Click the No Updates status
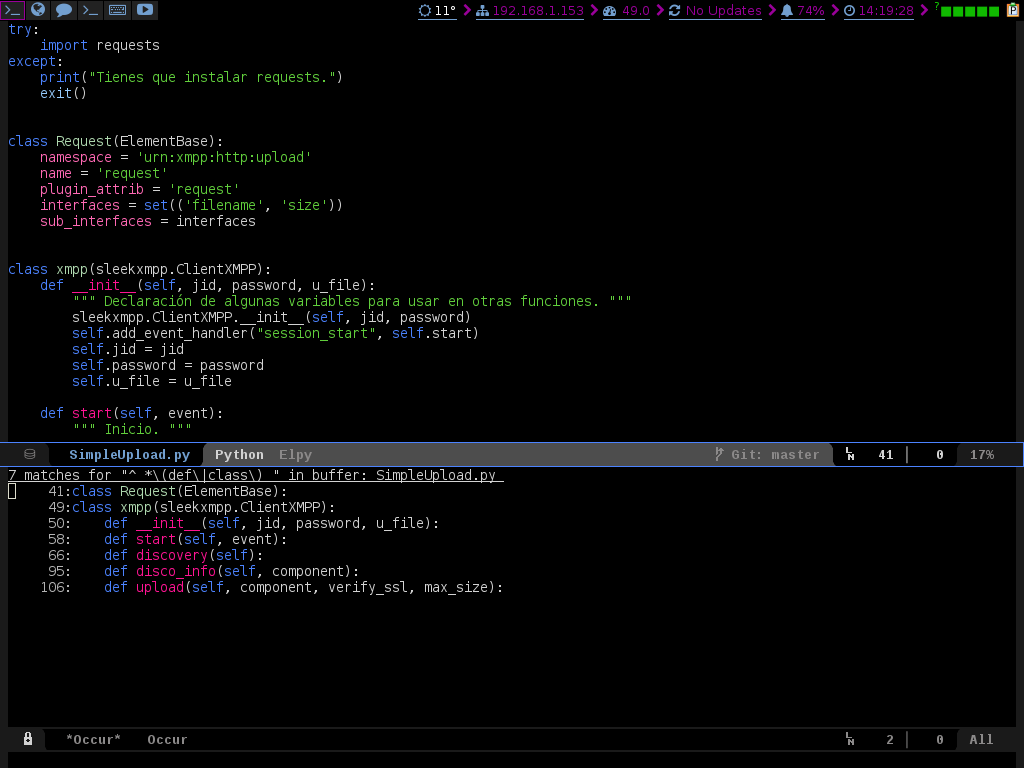Viewport: 1024px width, 768px height. 724,10
